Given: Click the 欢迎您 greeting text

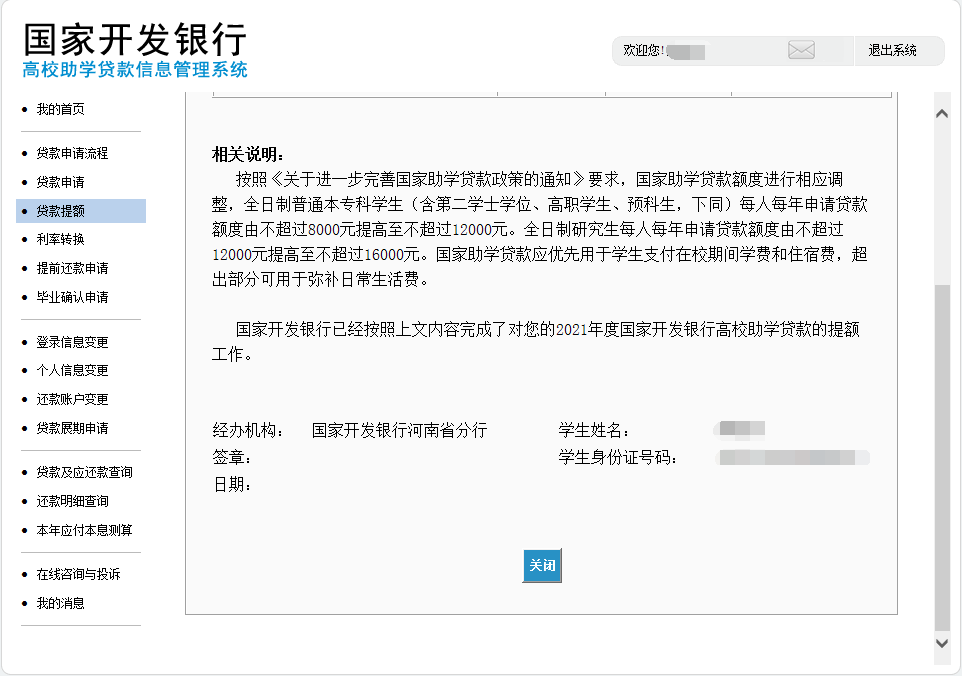Looking at the screenshot, I should tap(644, 50).
